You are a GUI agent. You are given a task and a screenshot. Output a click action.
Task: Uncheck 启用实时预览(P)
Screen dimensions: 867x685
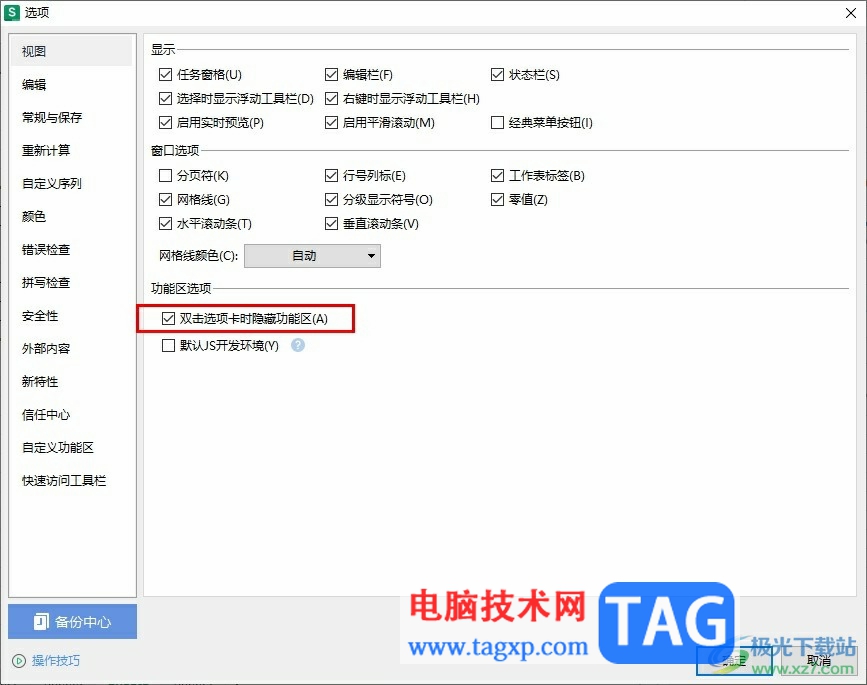[165, 122]
